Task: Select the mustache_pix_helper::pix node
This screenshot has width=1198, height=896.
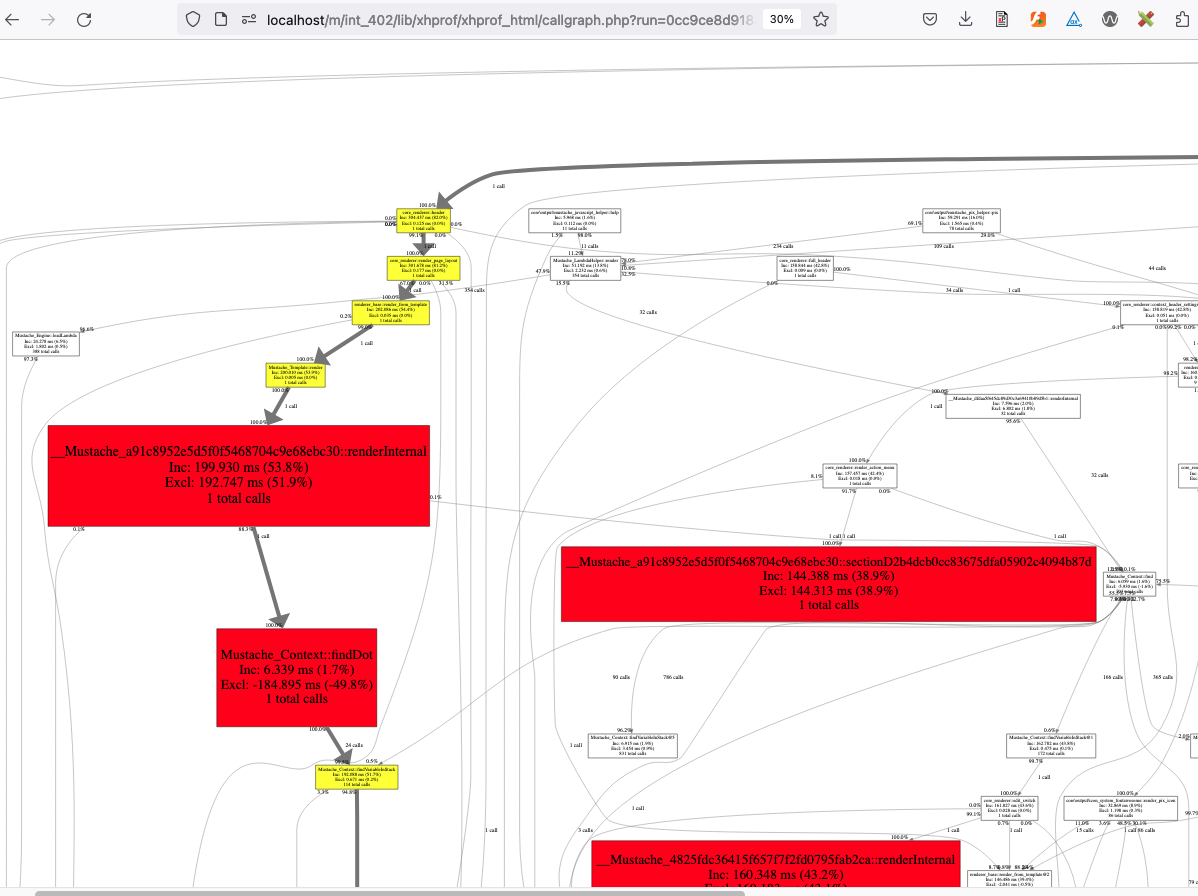Action: tap(961, 221)
